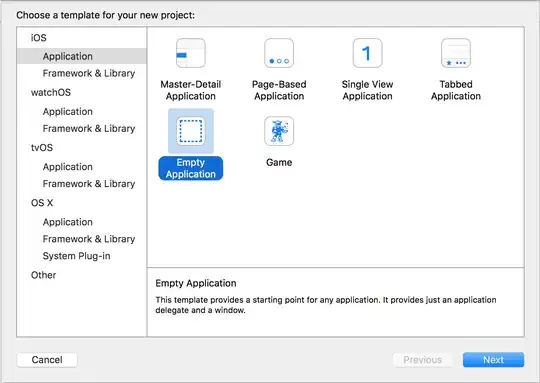540x383 pixels.
Task: Open iOS Application category in sidebar
Action: tap(82, 56)
